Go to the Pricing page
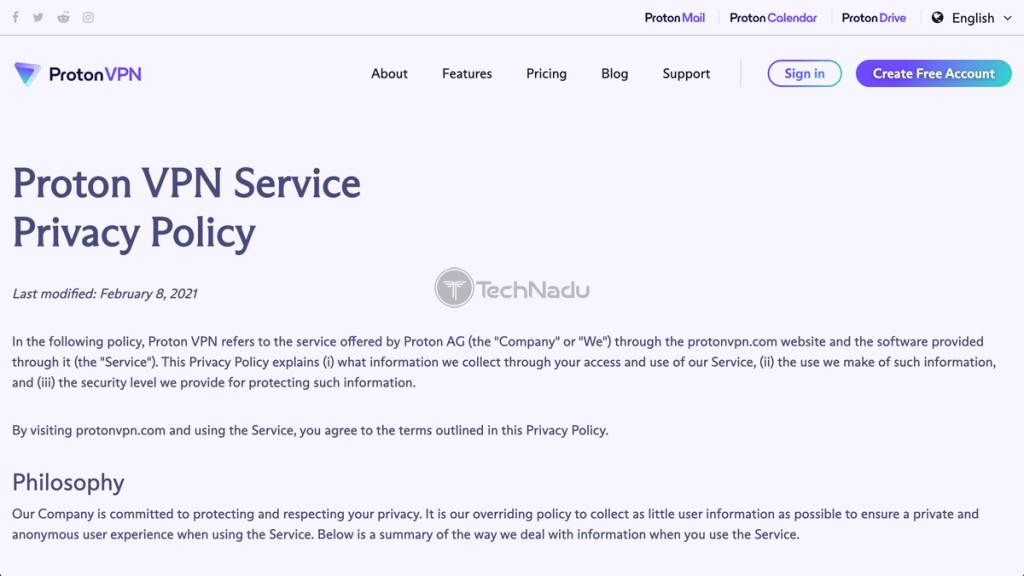Screen dimensions: 1024x576 coord(547,74)
